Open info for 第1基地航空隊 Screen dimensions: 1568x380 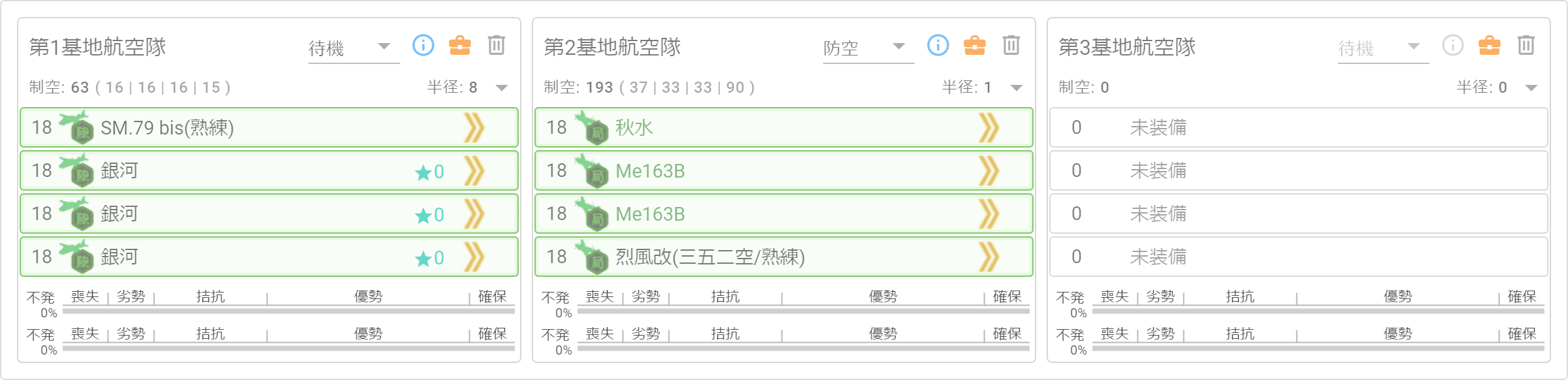pos(423,45)
